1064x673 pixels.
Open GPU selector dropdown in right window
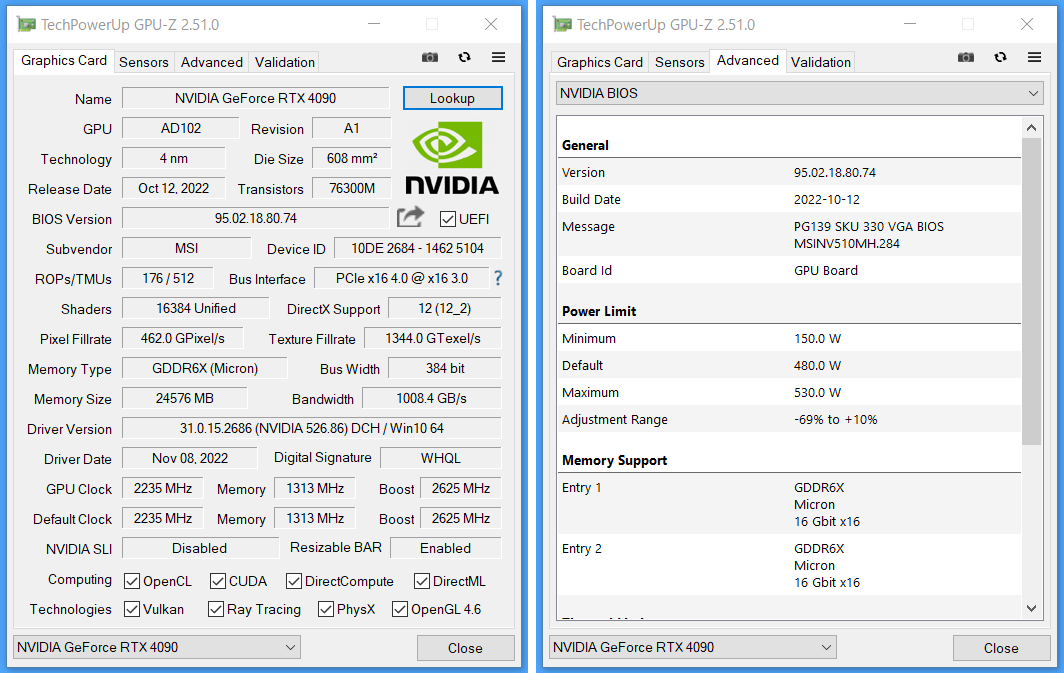(693, 647)
